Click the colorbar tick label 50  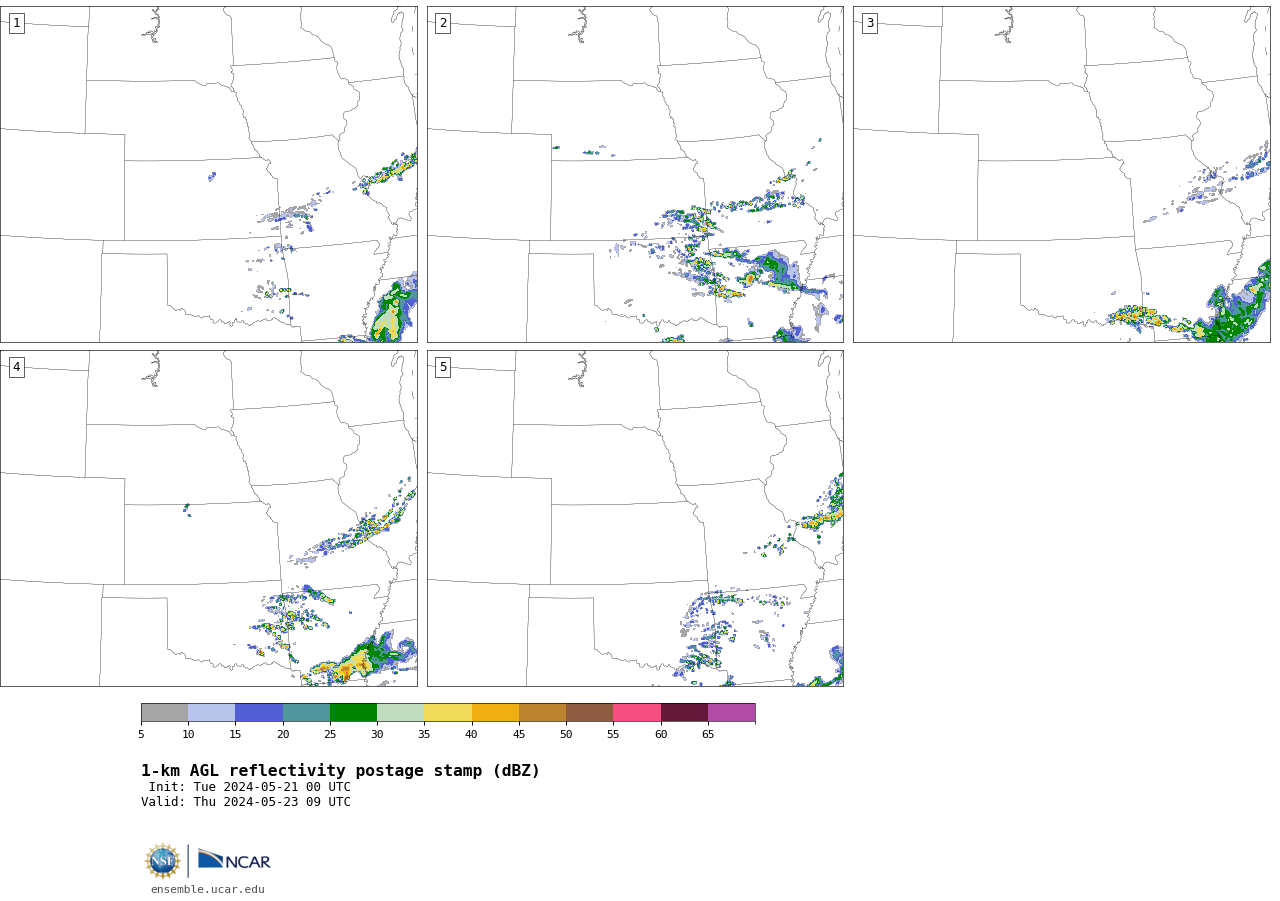coord(566,734)
